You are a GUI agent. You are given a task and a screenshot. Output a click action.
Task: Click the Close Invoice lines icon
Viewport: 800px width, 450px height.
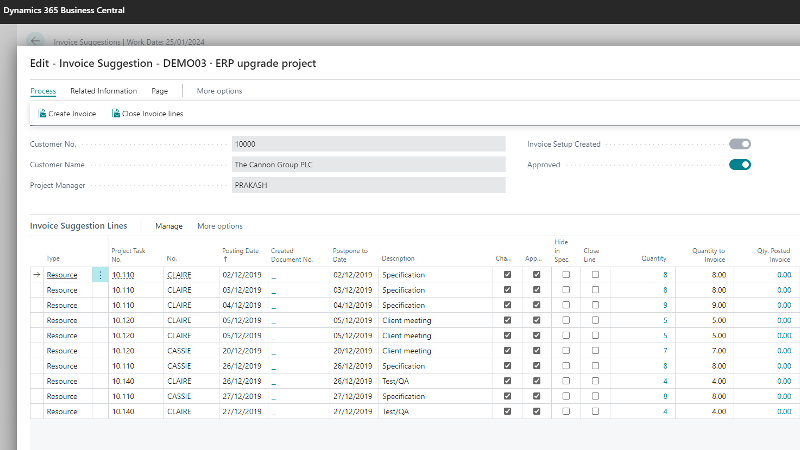(x=116, y=113)
